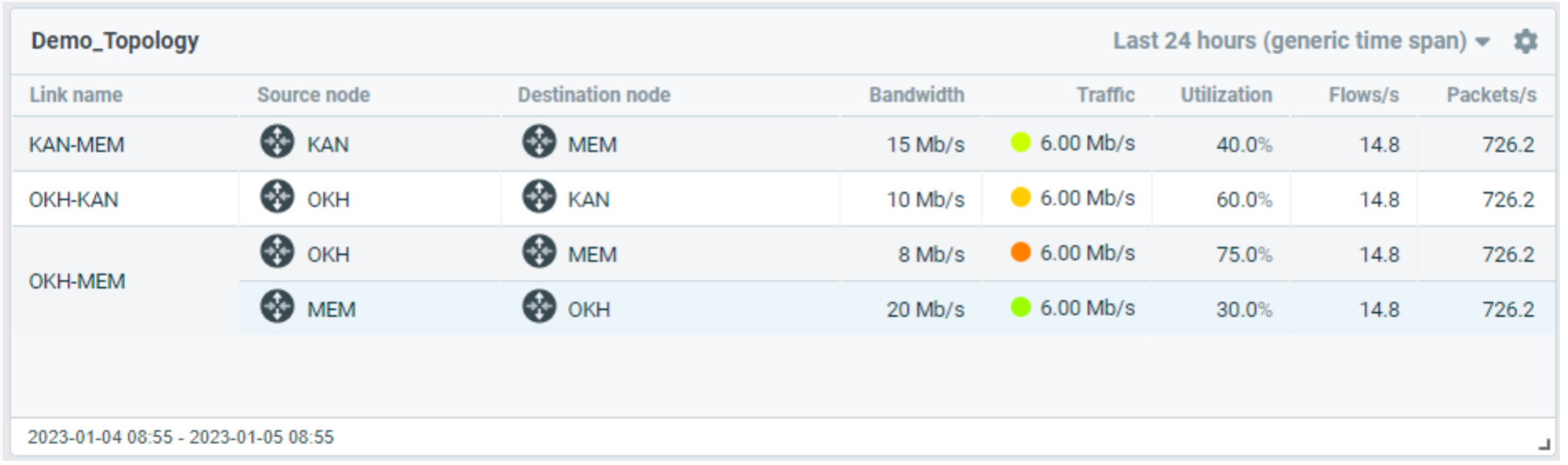Viewport: 1568px width, 465px height.
Task: Sort by Link name column header
Action: pos(76,95)
